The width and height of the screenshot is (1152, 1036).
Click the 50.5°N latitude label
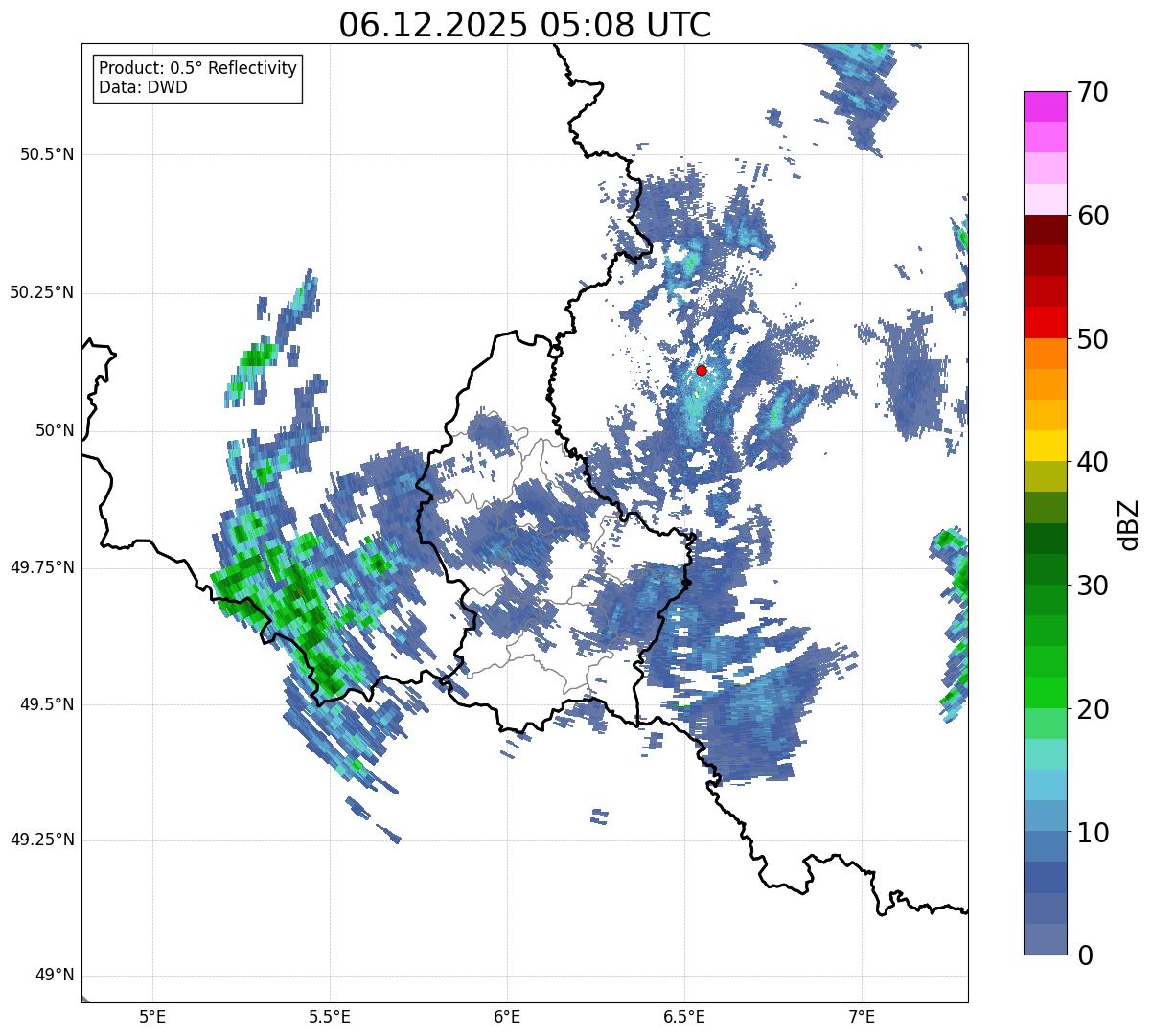(x=47, y=154)
